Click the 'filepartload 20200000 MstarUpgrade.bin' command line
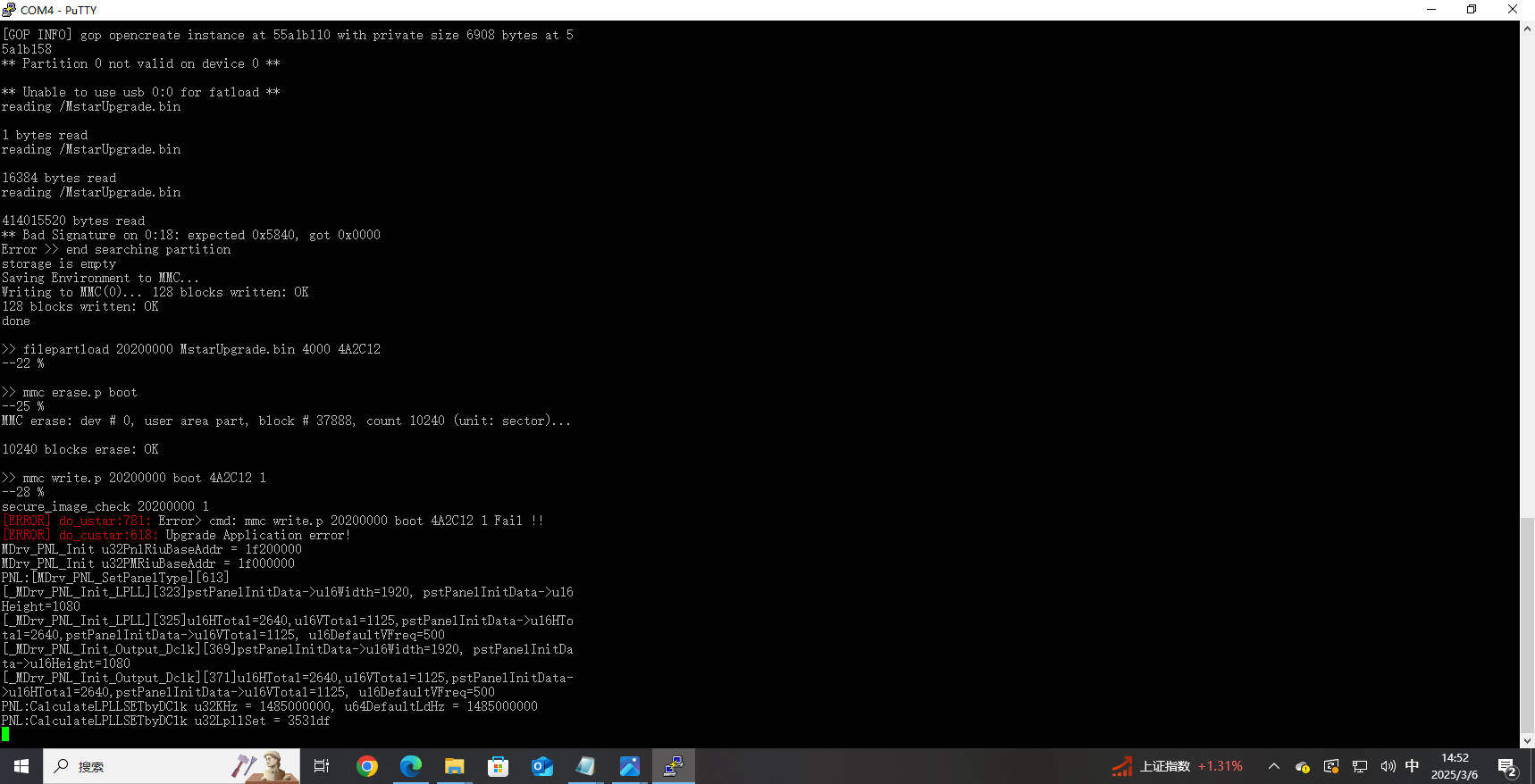This screenshot has height=784, width=1535. click(x=191, y=349)
